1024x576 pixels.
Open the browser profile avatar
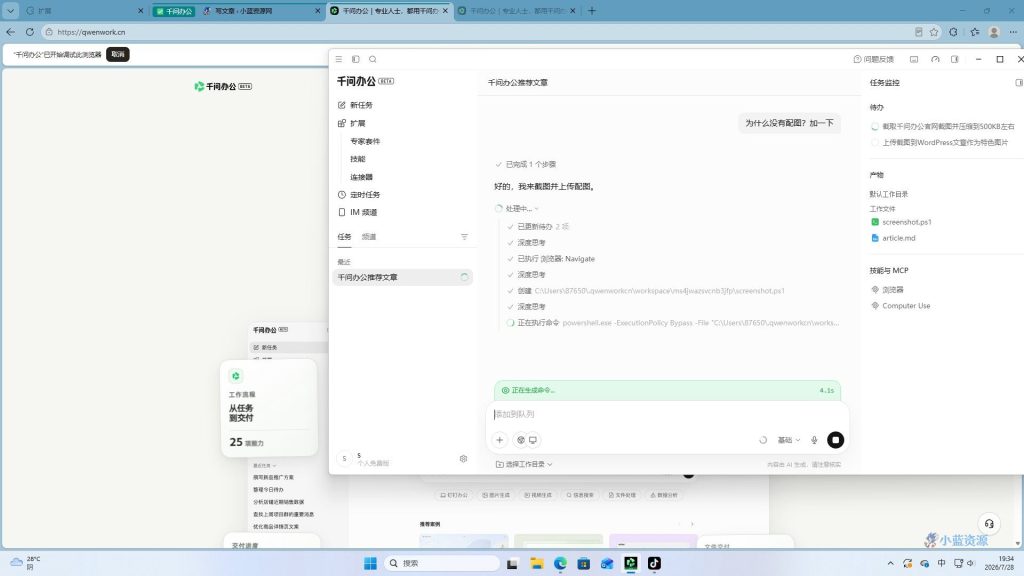point(994,32)
